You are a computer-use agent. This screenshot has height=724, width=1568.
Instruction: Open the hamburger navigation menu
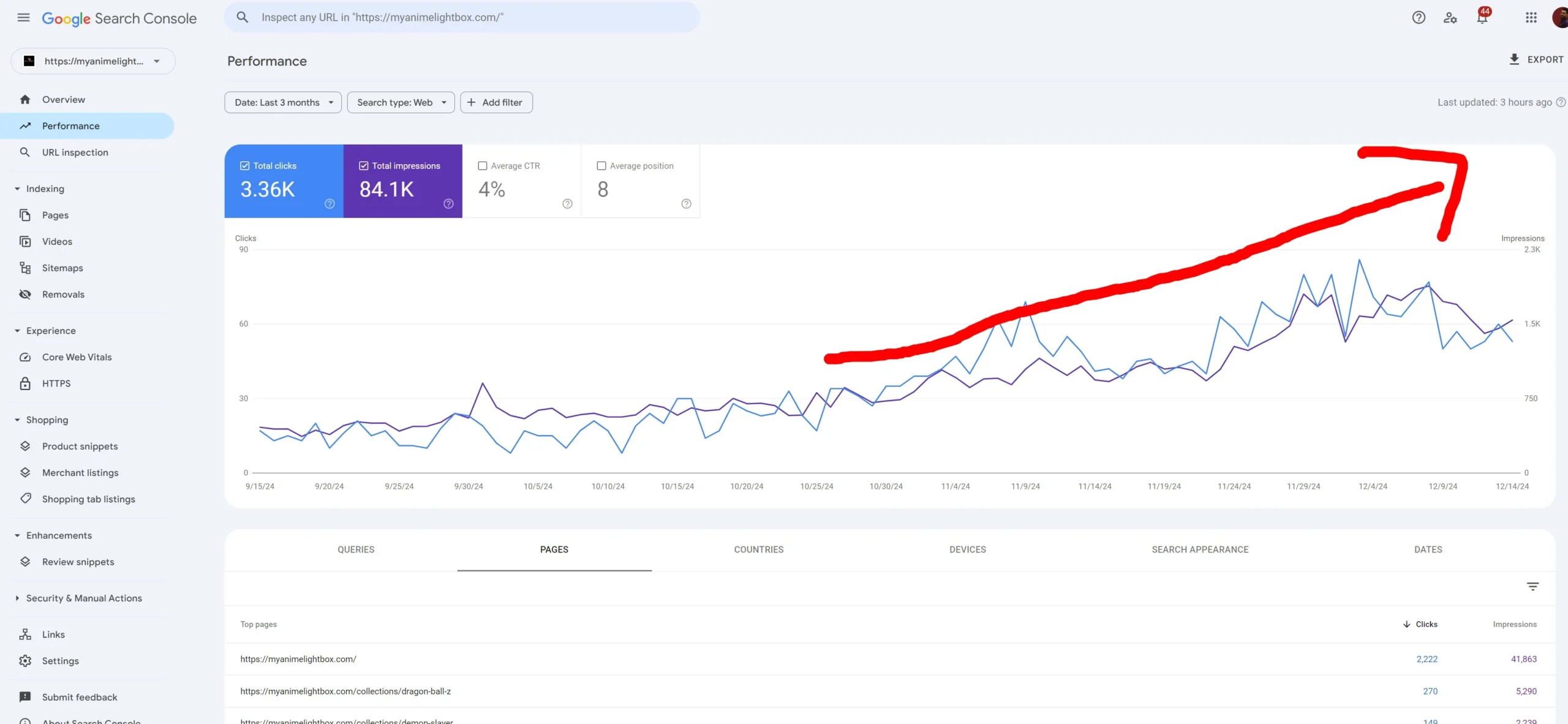23,17
